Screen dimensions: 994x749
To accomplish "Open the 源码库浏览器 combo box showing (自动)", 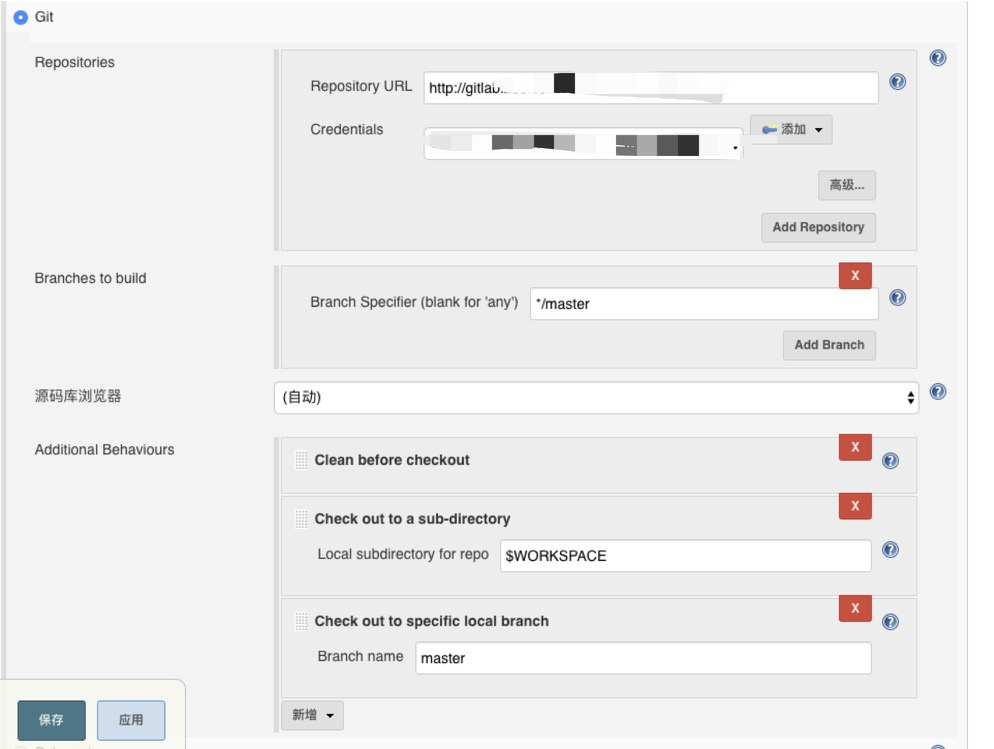I will (596, 397).
